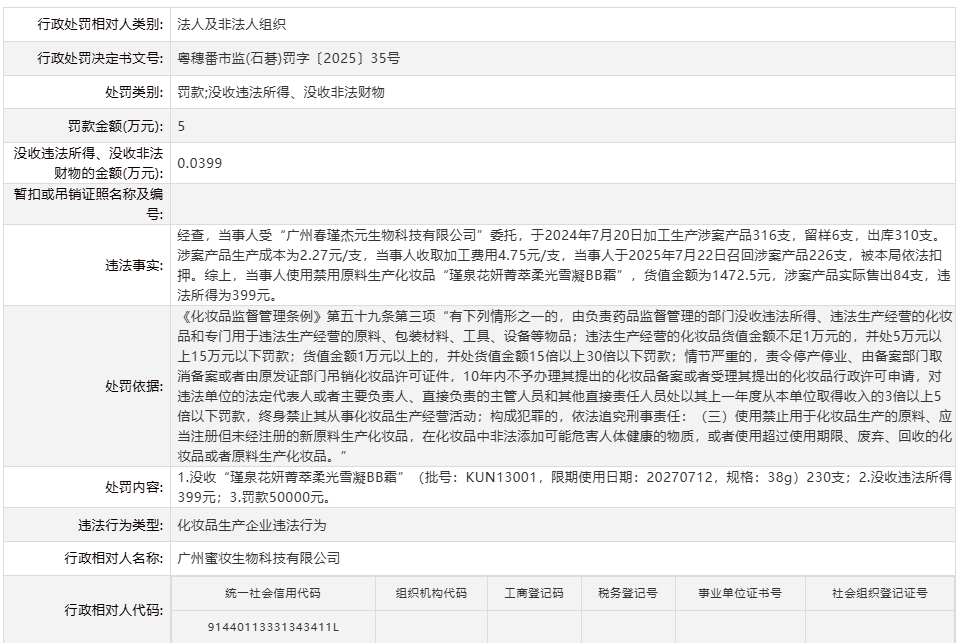Select the value 罚款;没收违法所得、没收非法财物

click(x=281, y=92)
